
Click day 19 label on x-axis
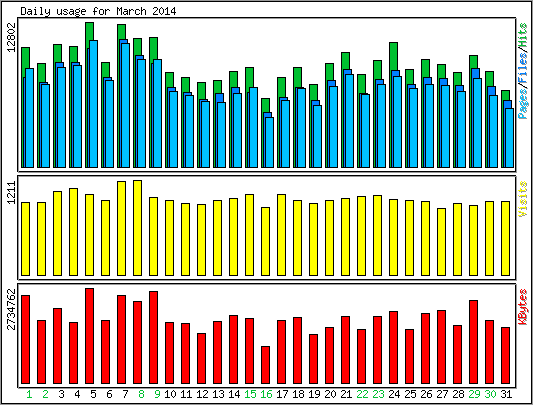tap(314, 394)
